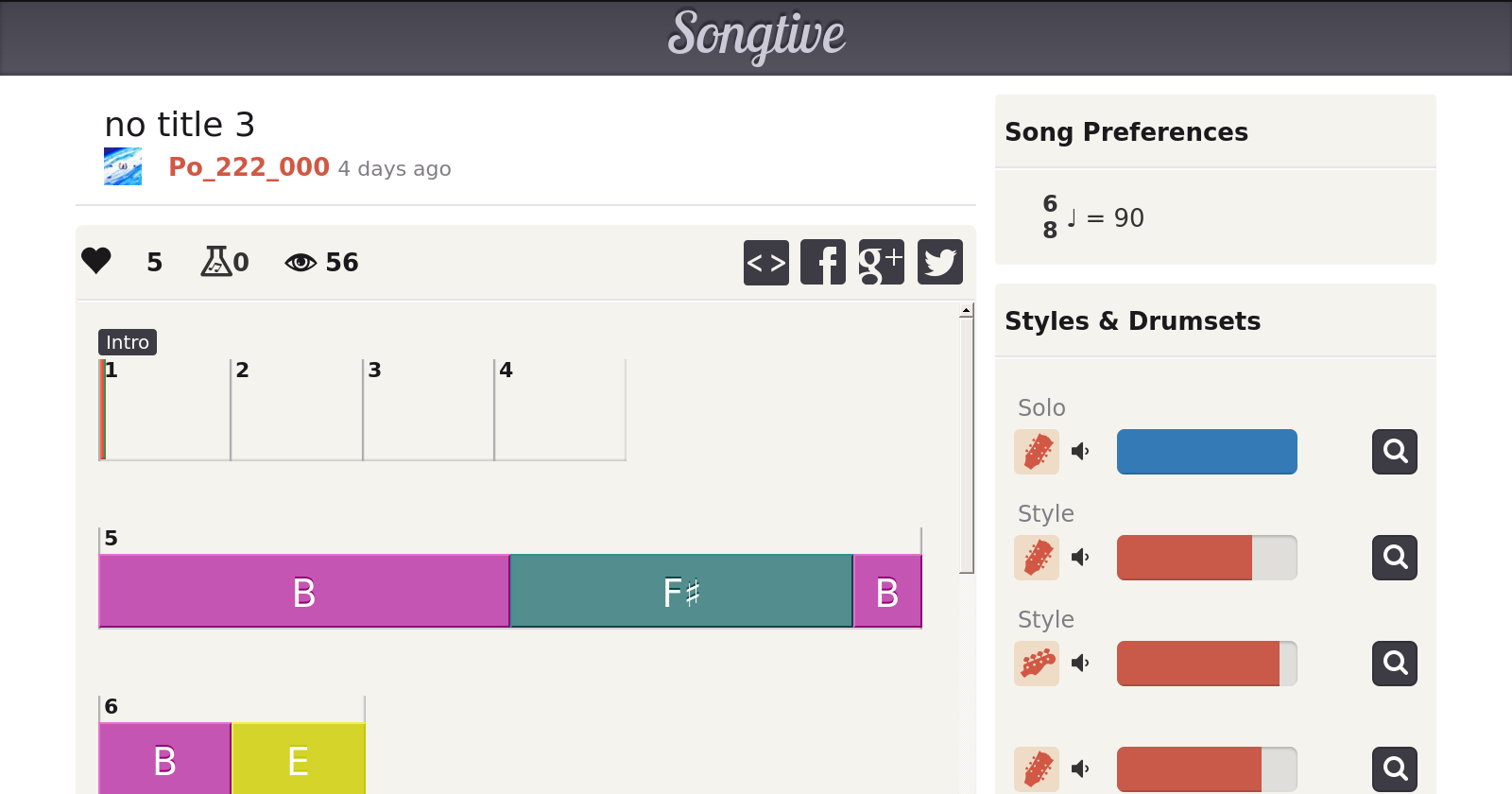Click the heart like icon
The image size is (1512, 794).
(x=96, y=261)
